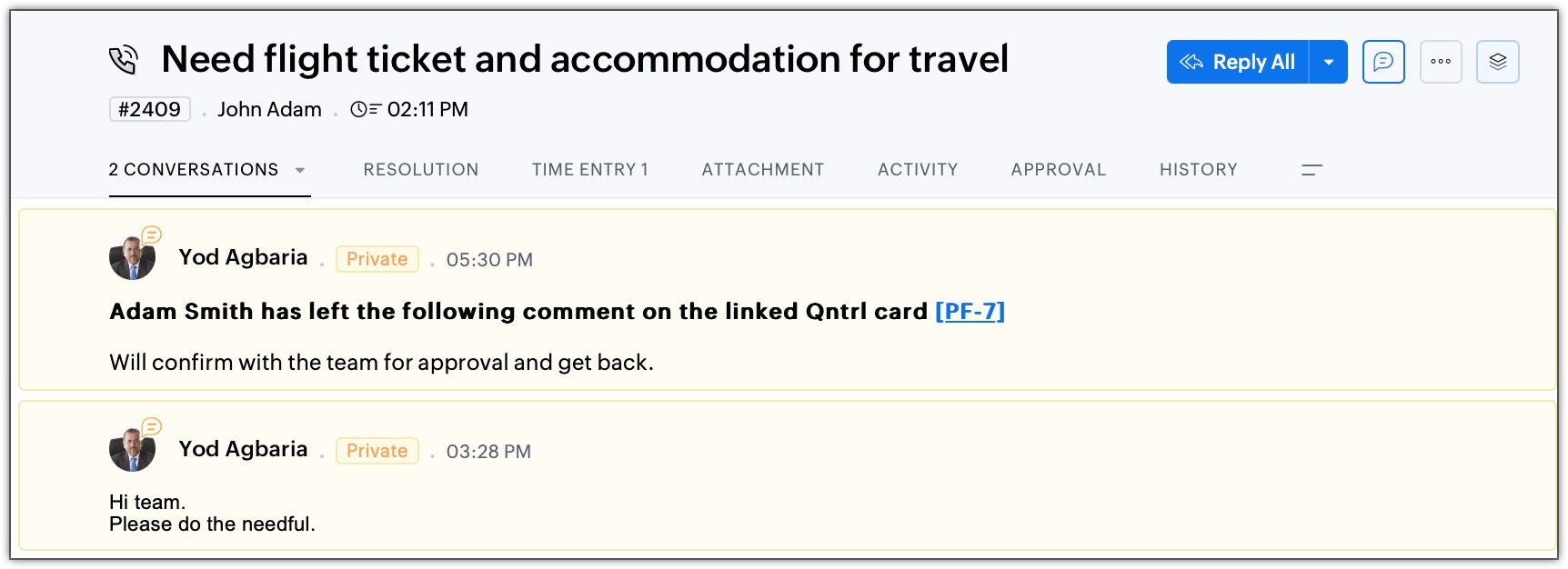Select the Approval tab
The image size is (1568, 569).
1059,170
